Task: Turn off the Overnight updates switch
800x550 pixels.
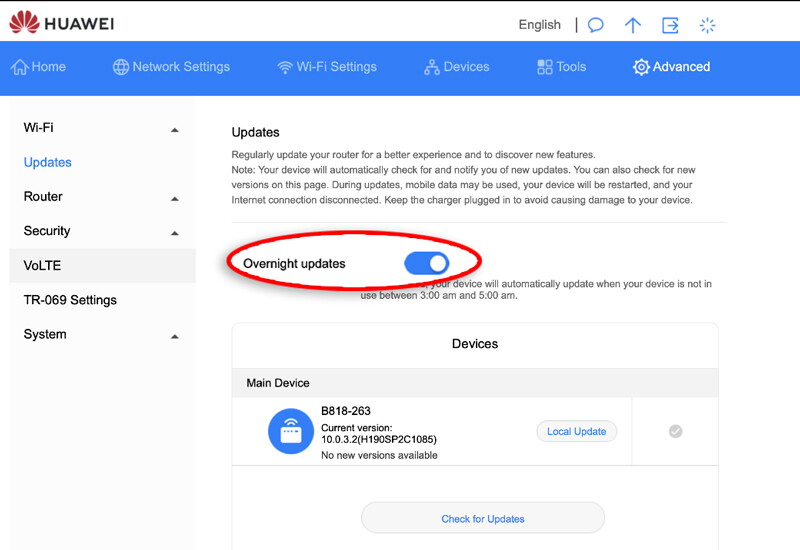Action: point(426,263)
